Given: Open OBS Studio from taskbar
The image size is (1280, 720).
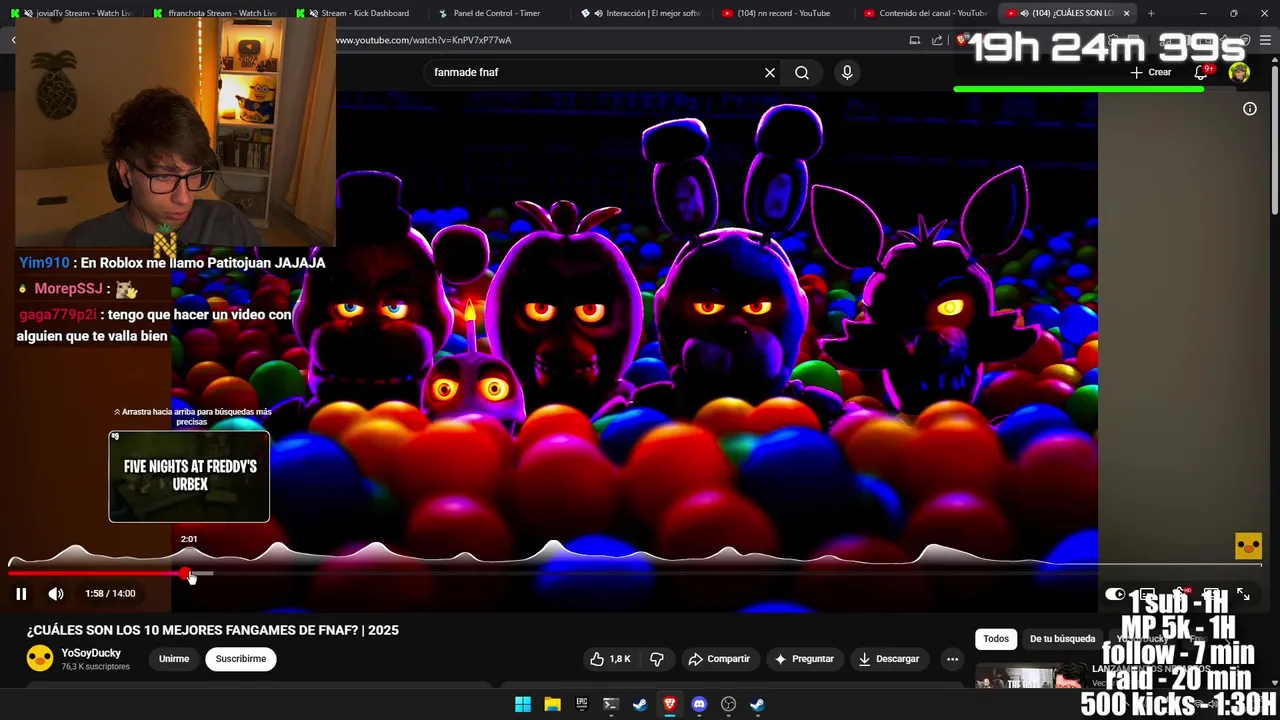Looking at the screenshot, I should click(x=729, y=704).
